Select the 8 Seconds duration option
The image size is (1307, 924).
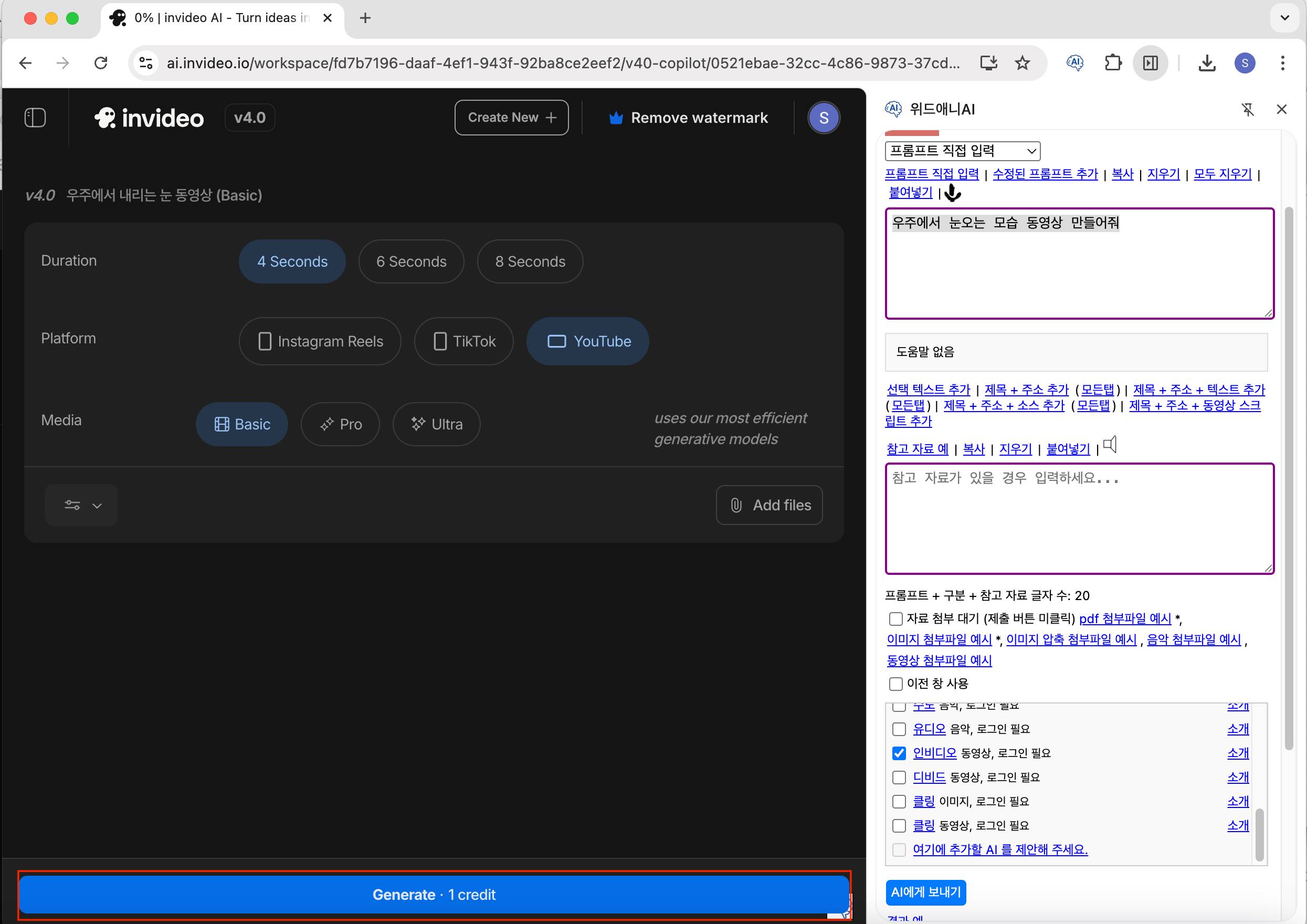click(x=530, y=261)
